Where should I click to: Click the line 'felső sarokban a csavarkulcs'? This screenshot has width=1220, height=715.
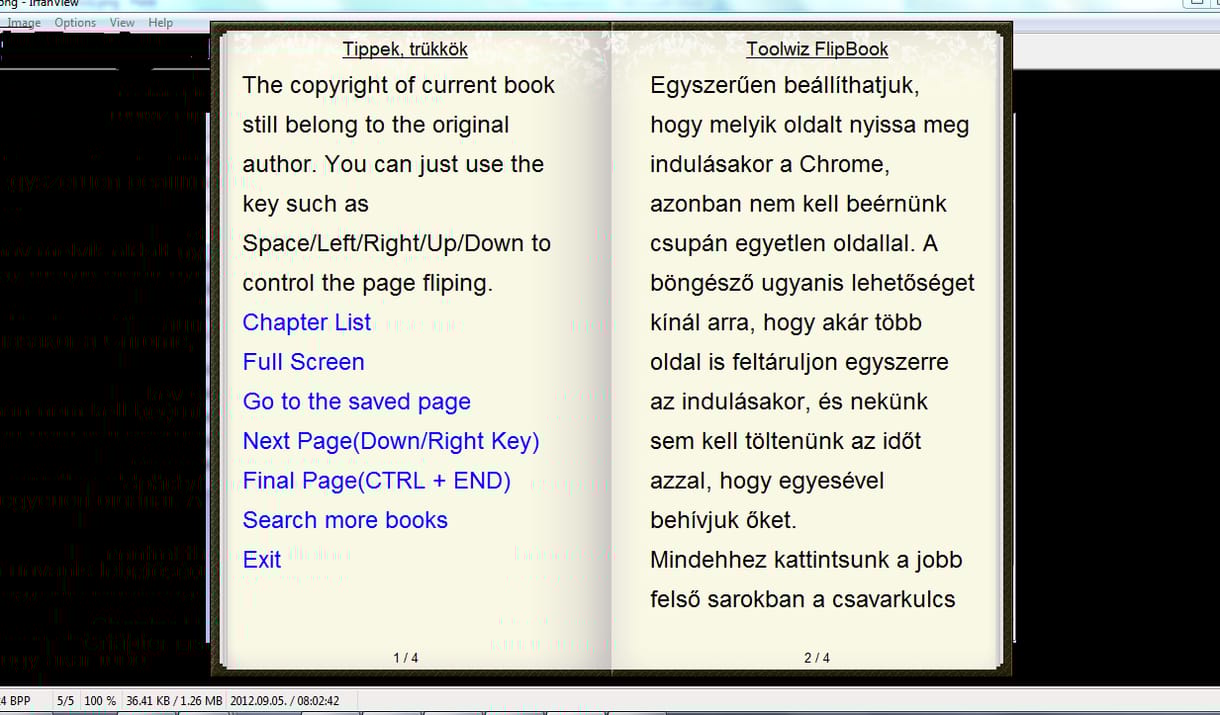pos(803,600)
